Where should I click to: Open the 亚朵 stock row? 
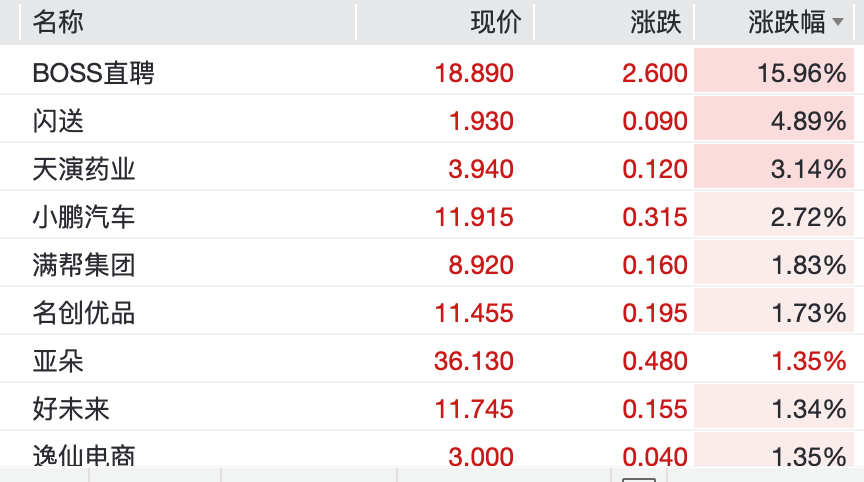[432, 361]
